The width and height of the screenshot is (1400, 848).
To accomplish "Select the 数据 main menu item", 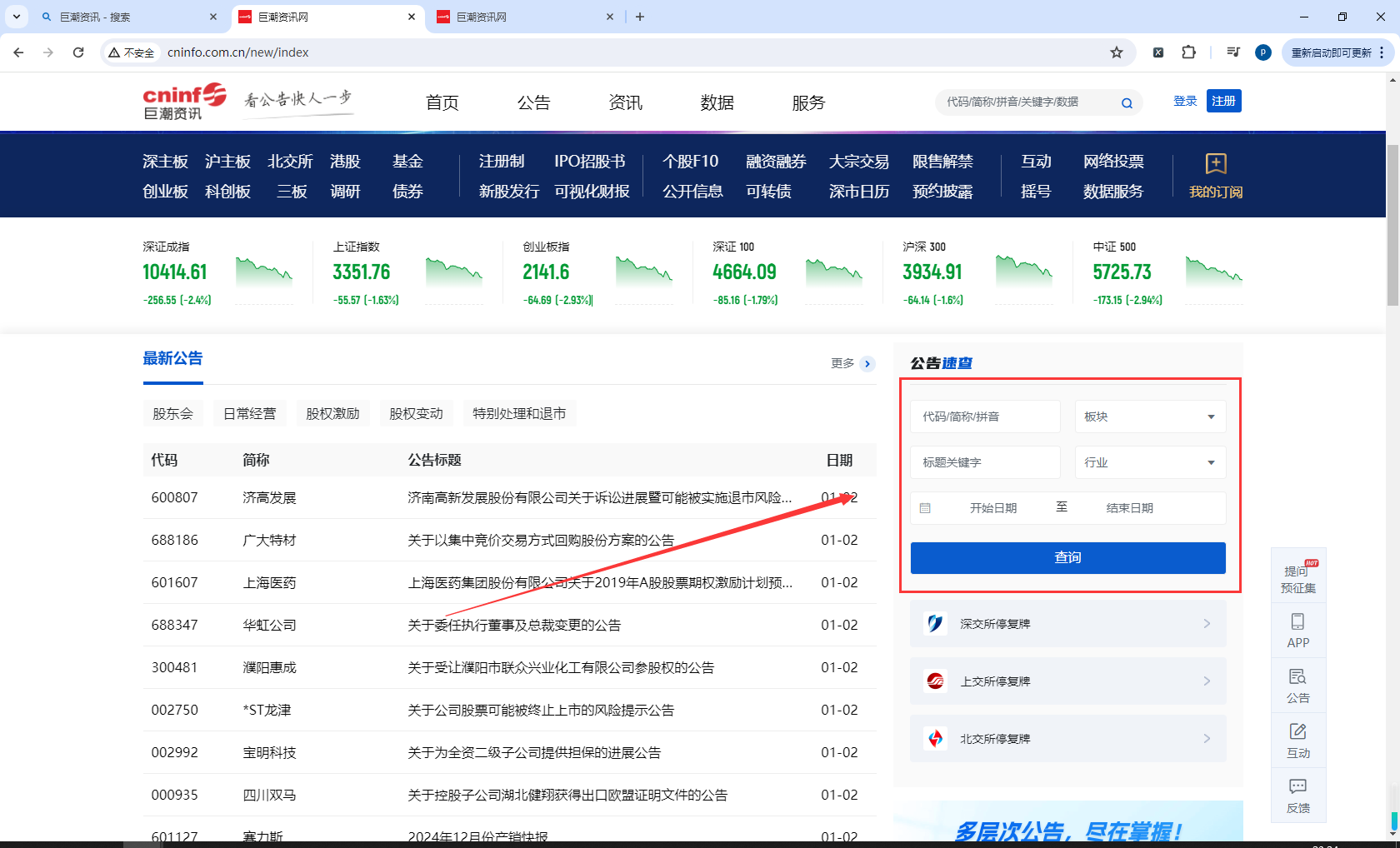I will (x=717, y=102).
